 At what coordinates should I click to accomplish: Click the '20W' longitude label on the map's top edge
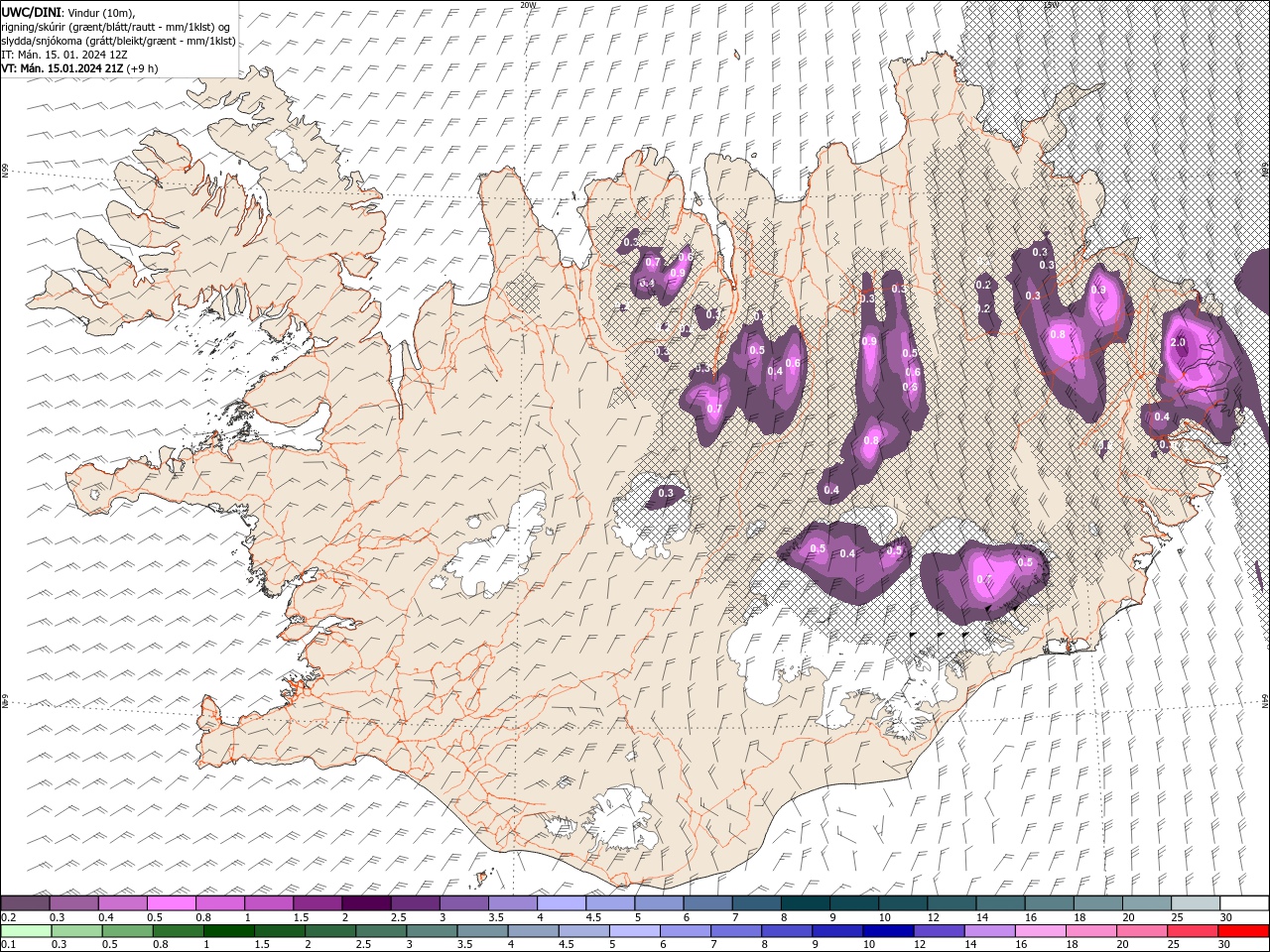point(528,5)
